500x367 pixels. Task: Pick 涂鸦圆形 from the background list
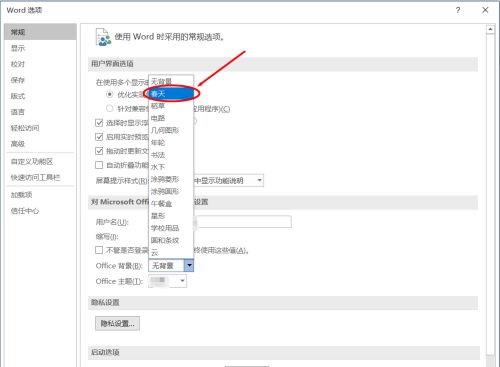[x=171, y=191]
